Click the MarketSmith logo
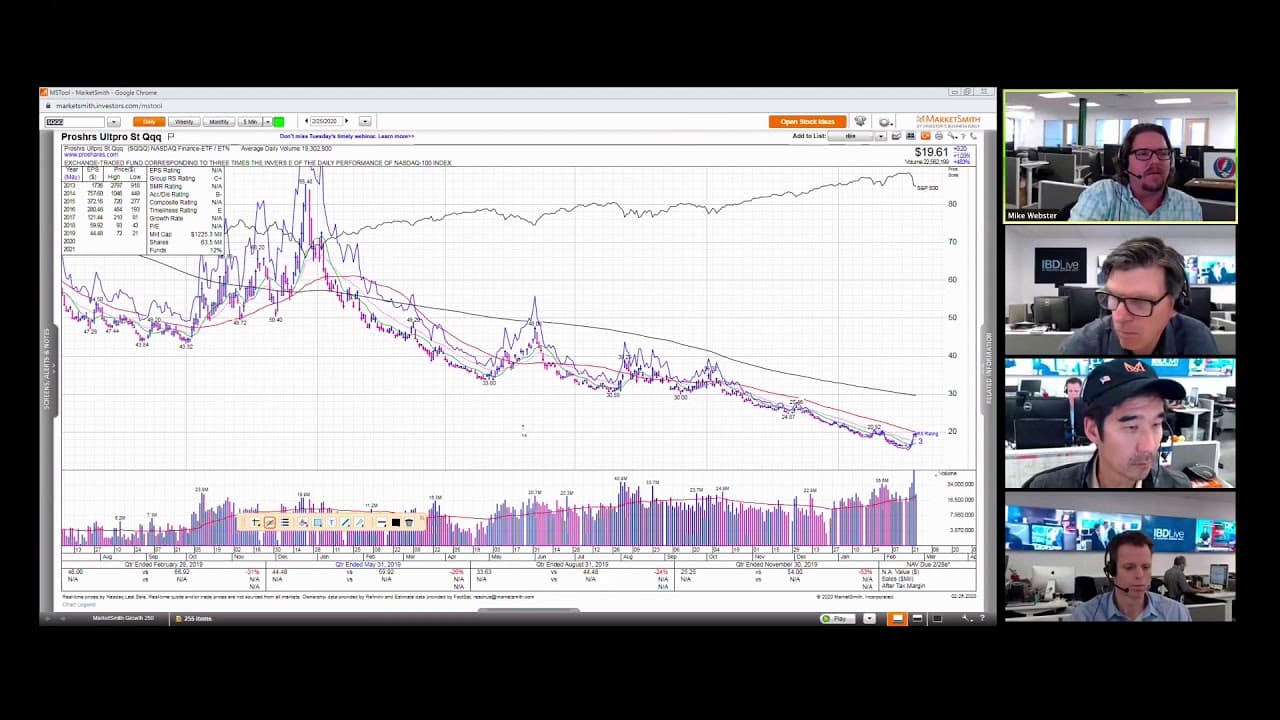 (948, 122)
